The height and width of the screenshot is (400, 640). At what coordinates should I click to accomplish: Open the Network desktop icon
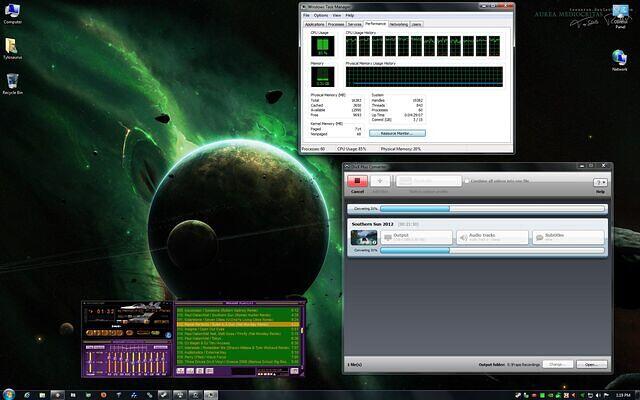[620, 58]
